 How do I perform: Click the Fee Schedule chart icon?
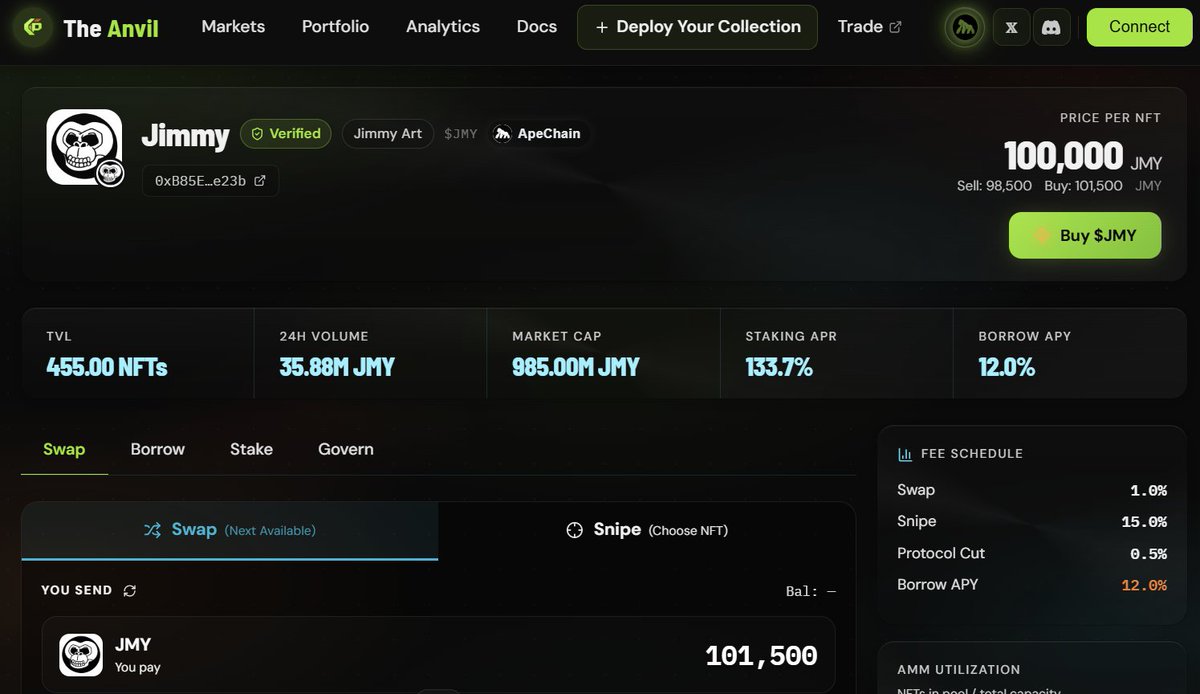pyautogui.click(x=905, y=454)
